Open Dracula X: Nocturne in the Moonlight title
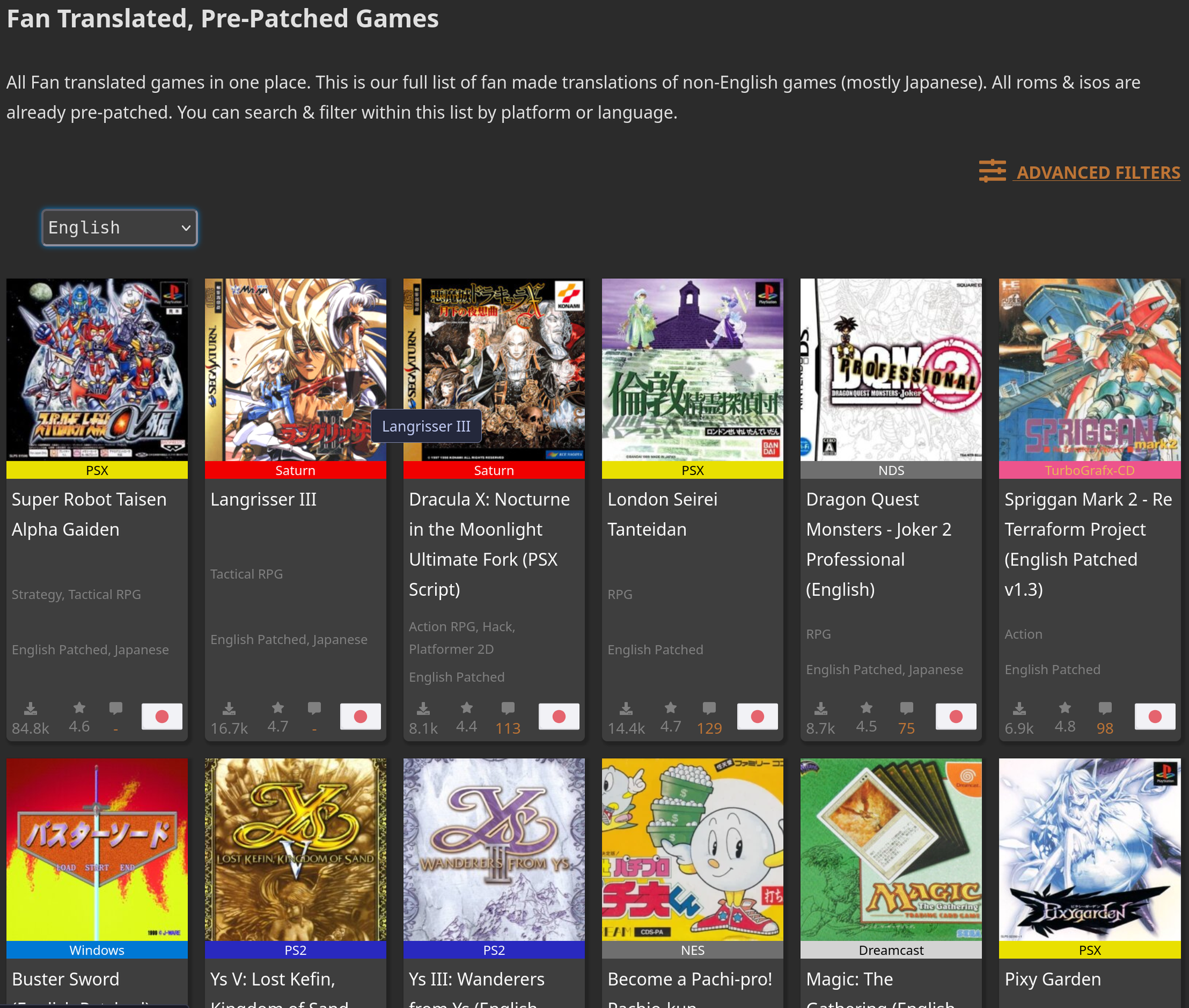 pos(489,544)
